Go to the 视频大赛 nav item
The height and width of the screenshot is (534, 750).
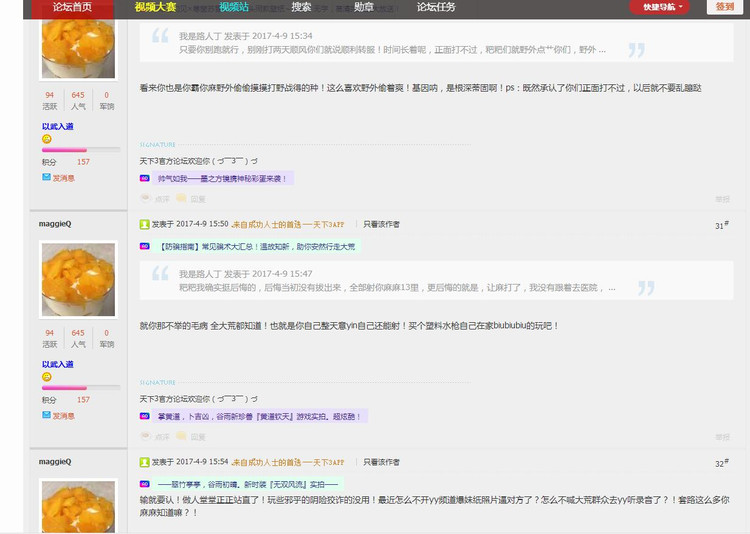tap(155, 7)
